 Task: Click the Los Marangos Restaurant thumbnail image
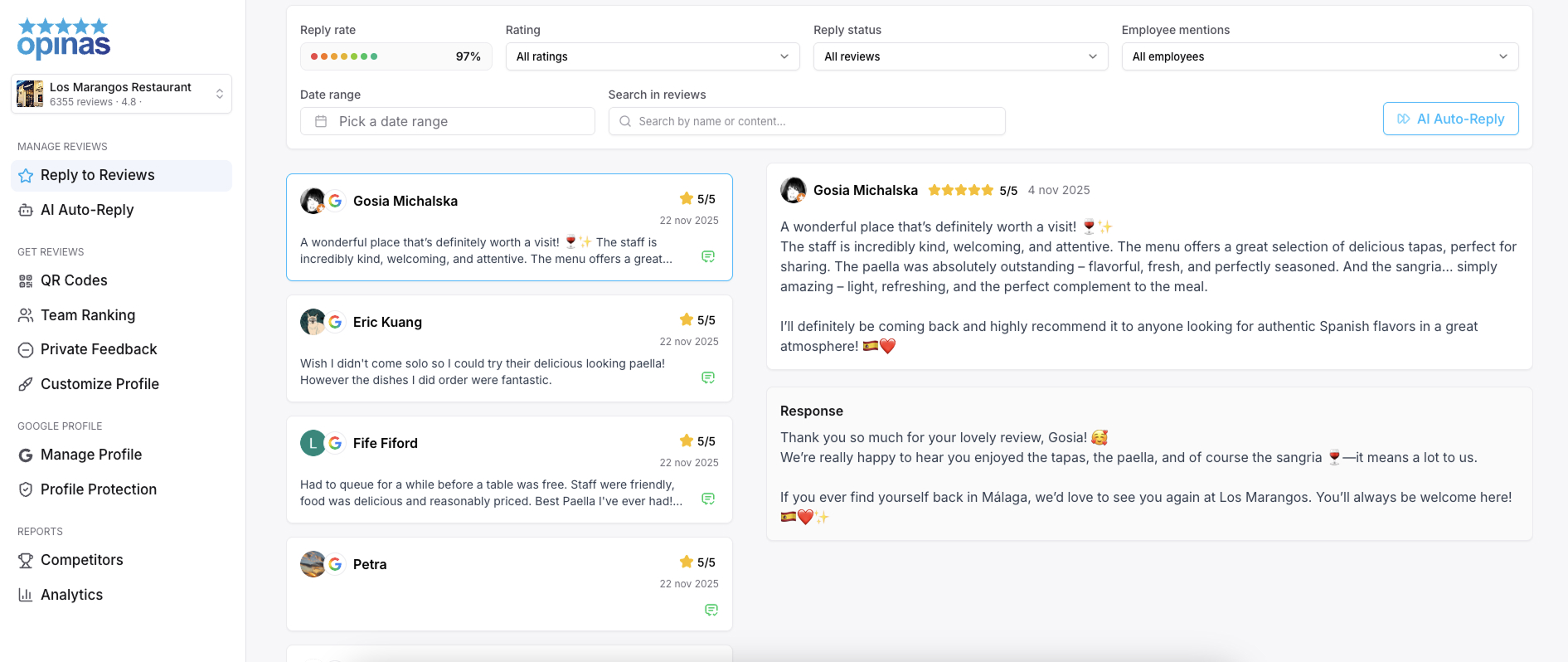30,94
